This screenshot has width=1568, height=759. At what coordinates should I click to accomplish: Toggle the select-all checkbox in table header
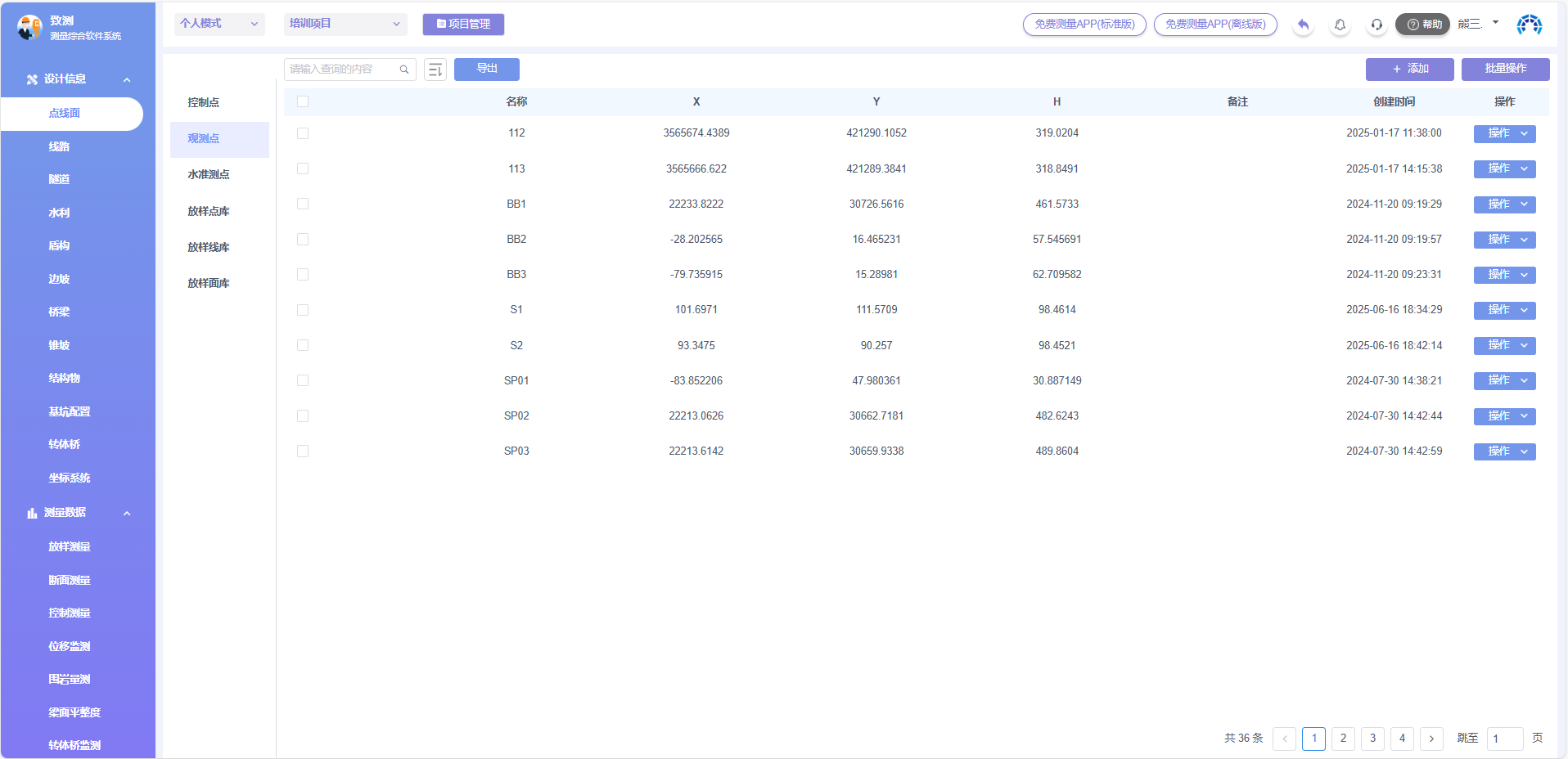pos(303,101)
